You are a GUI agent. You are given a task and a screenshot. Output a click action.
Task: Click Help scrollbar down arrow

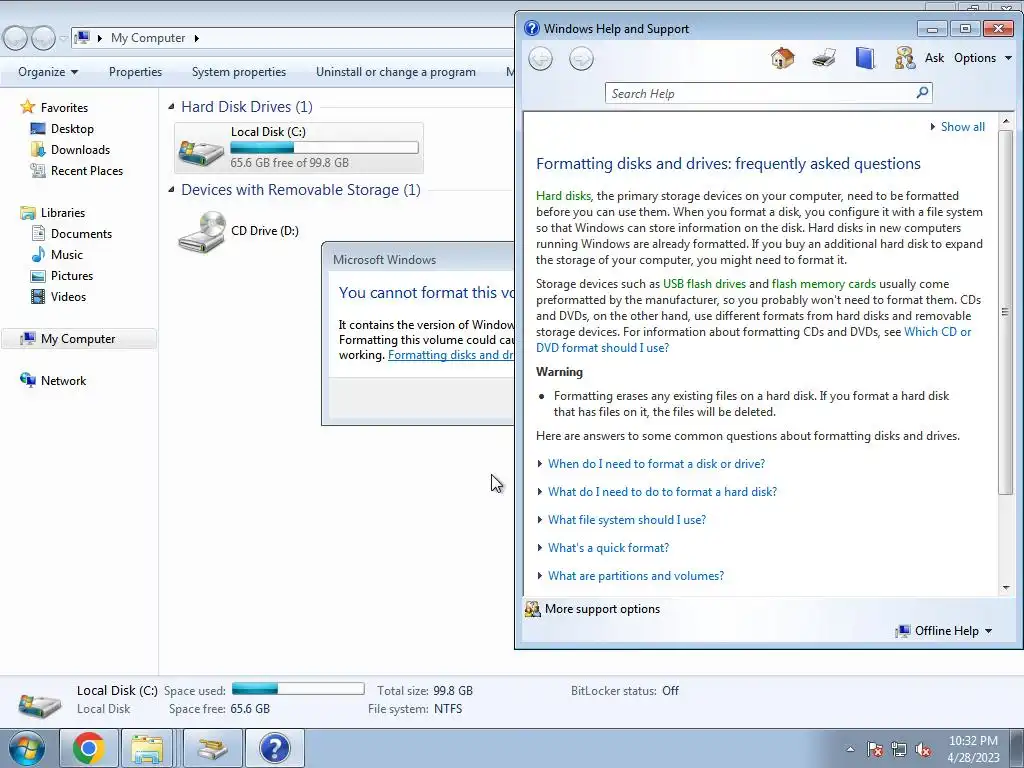1006,588
